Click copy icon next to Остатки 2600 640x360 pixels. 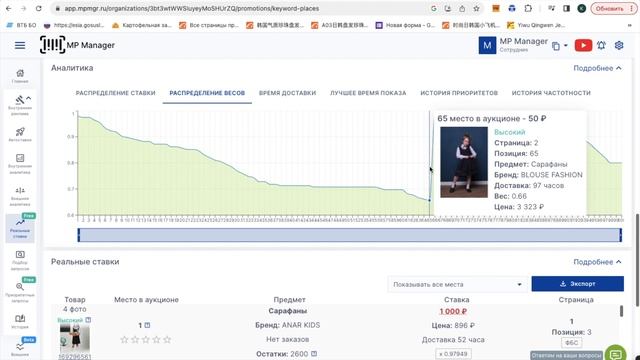314,353
